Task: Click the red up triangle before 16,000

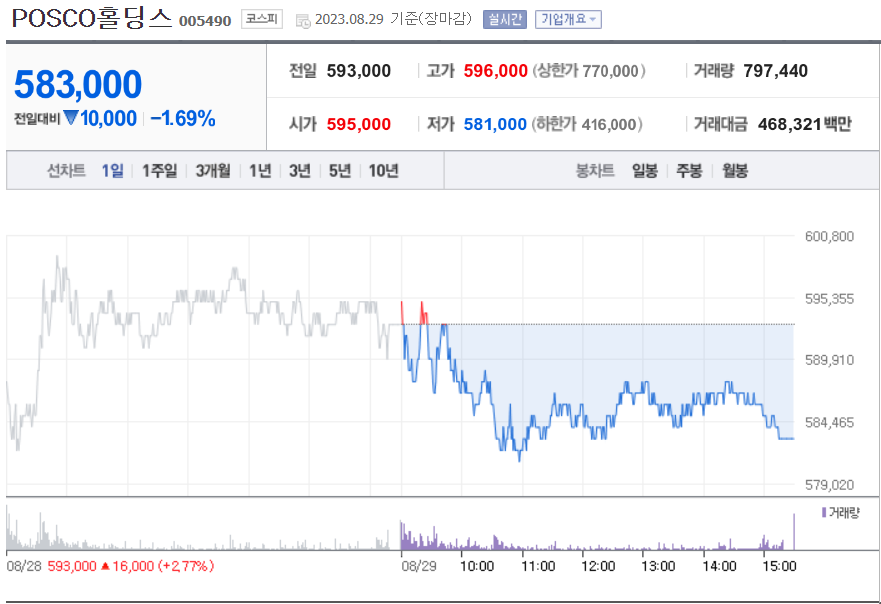Action: pos(105,566)
